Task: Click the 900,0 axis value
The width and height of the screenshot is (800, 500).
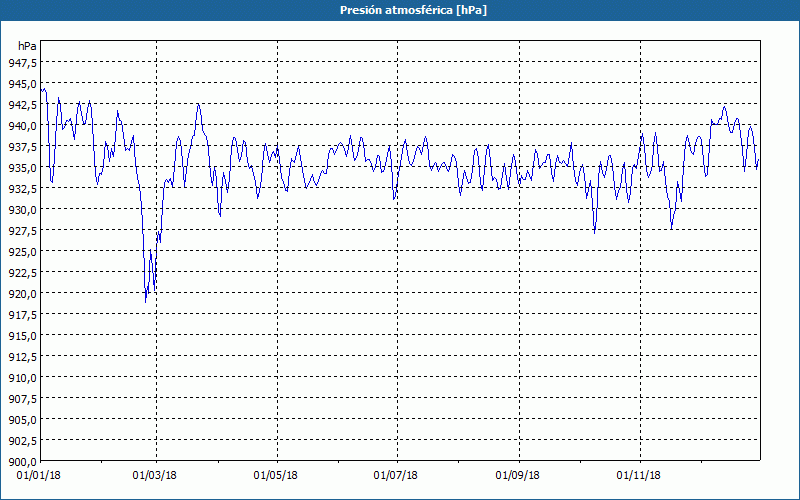Action: coord(22,462)
